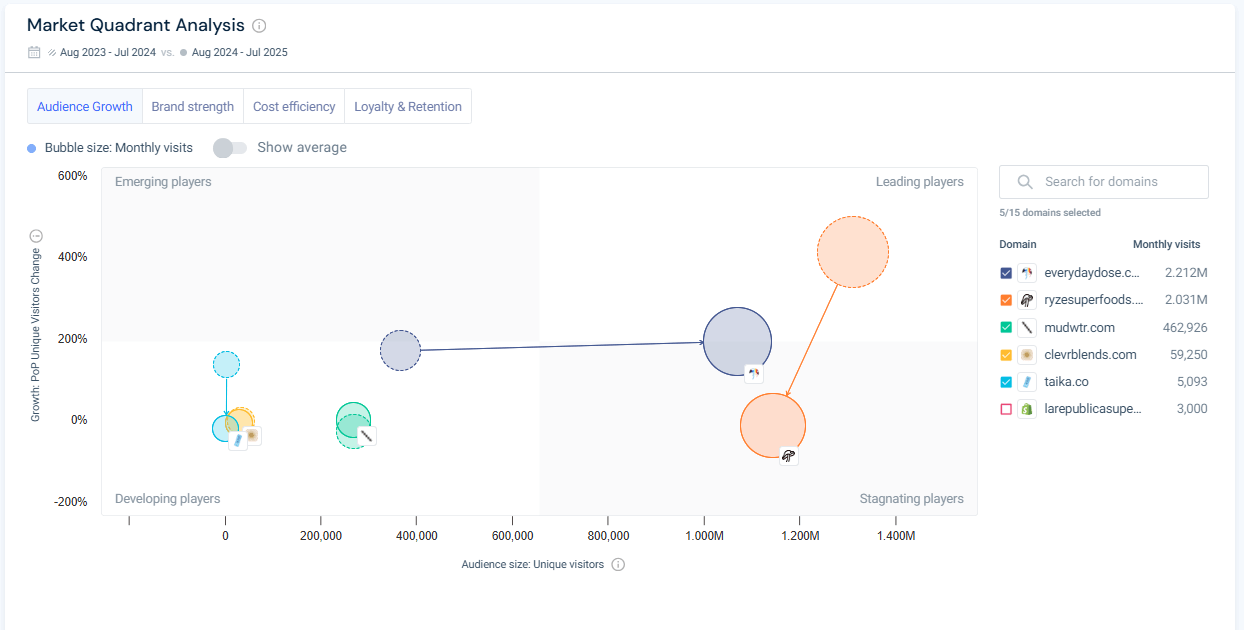
Task: Open the Aug 2023 - Jul 2024 date range picker
Action: click(x=107, y=52)
